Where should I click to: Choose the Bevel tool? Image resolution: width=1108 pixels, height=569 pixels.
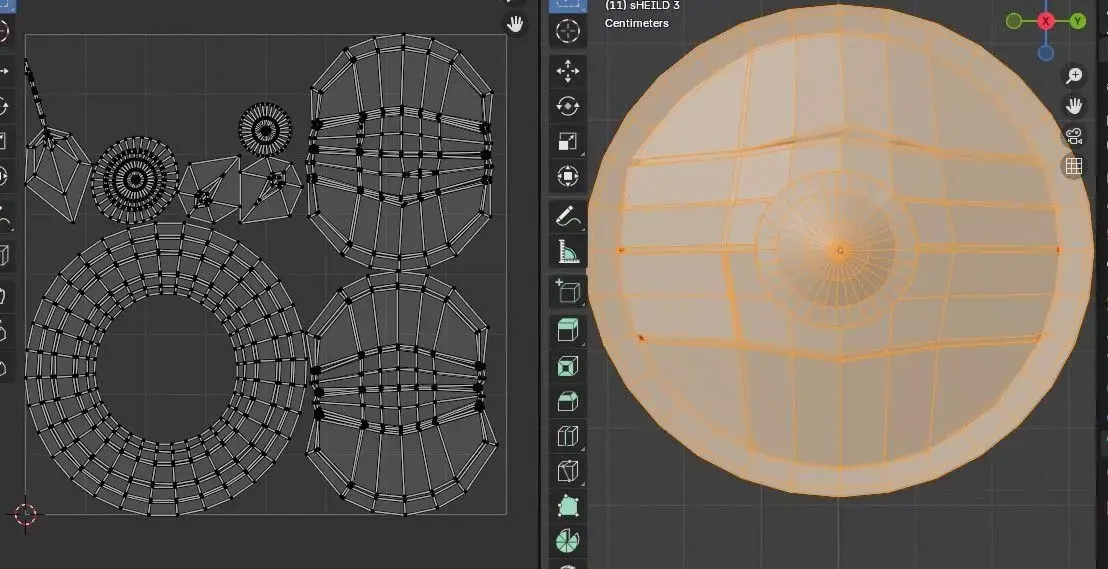[x=567, y=401]
